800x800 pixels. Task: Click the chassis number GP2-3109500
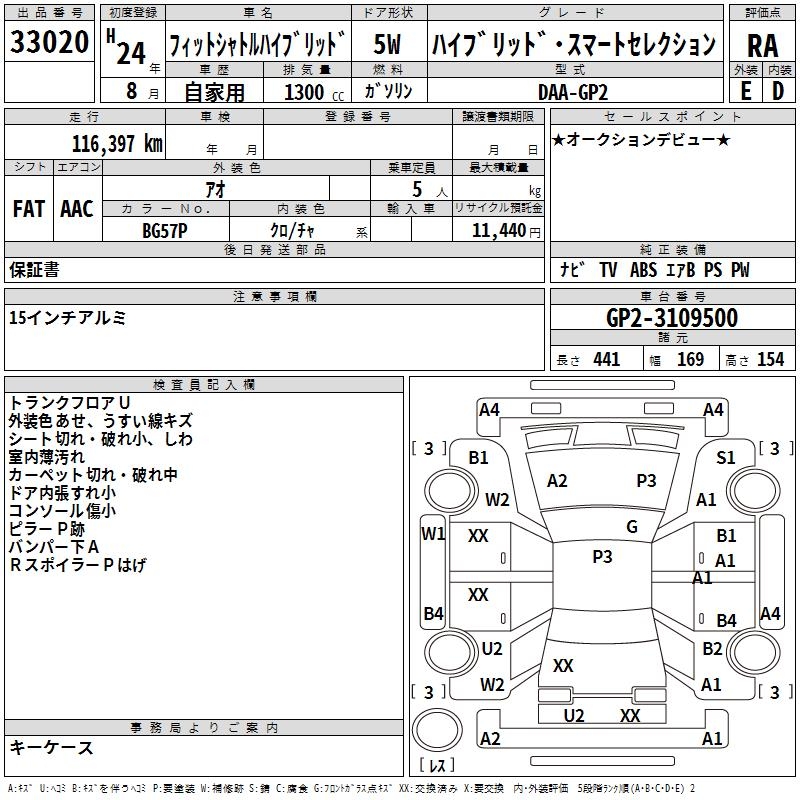671,318
